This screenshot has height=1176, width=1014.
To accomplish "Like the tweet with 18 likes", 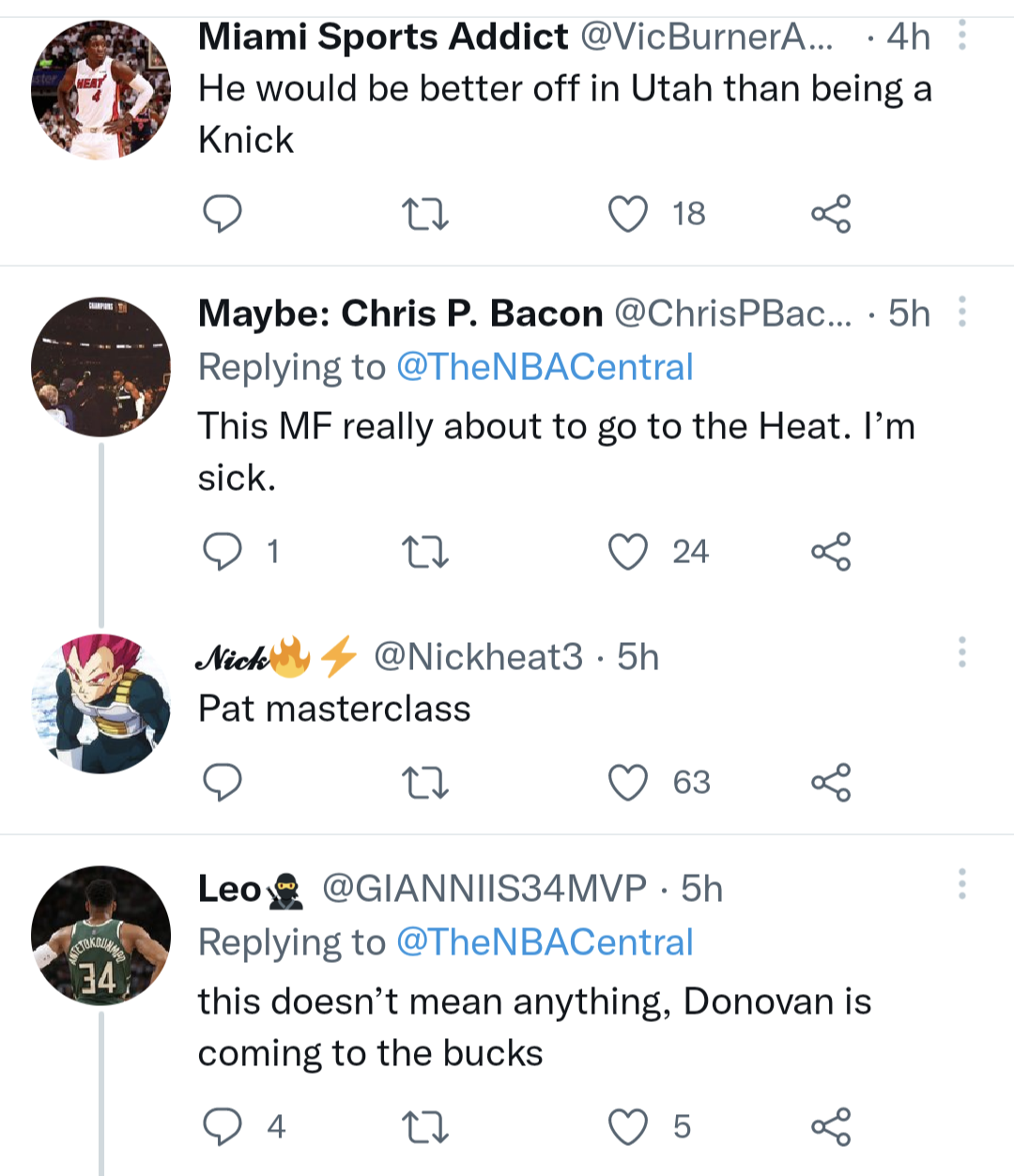I will click(628, 214).
